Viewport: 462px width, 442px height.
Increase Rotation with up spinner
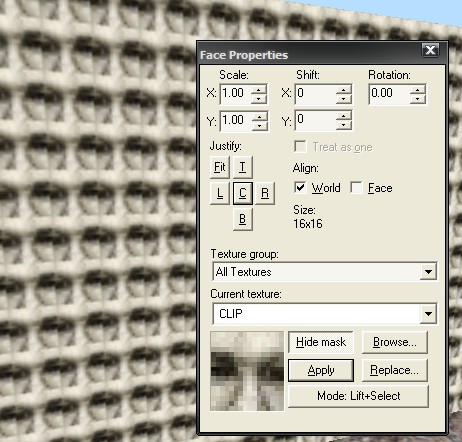(x=418, y=89)
